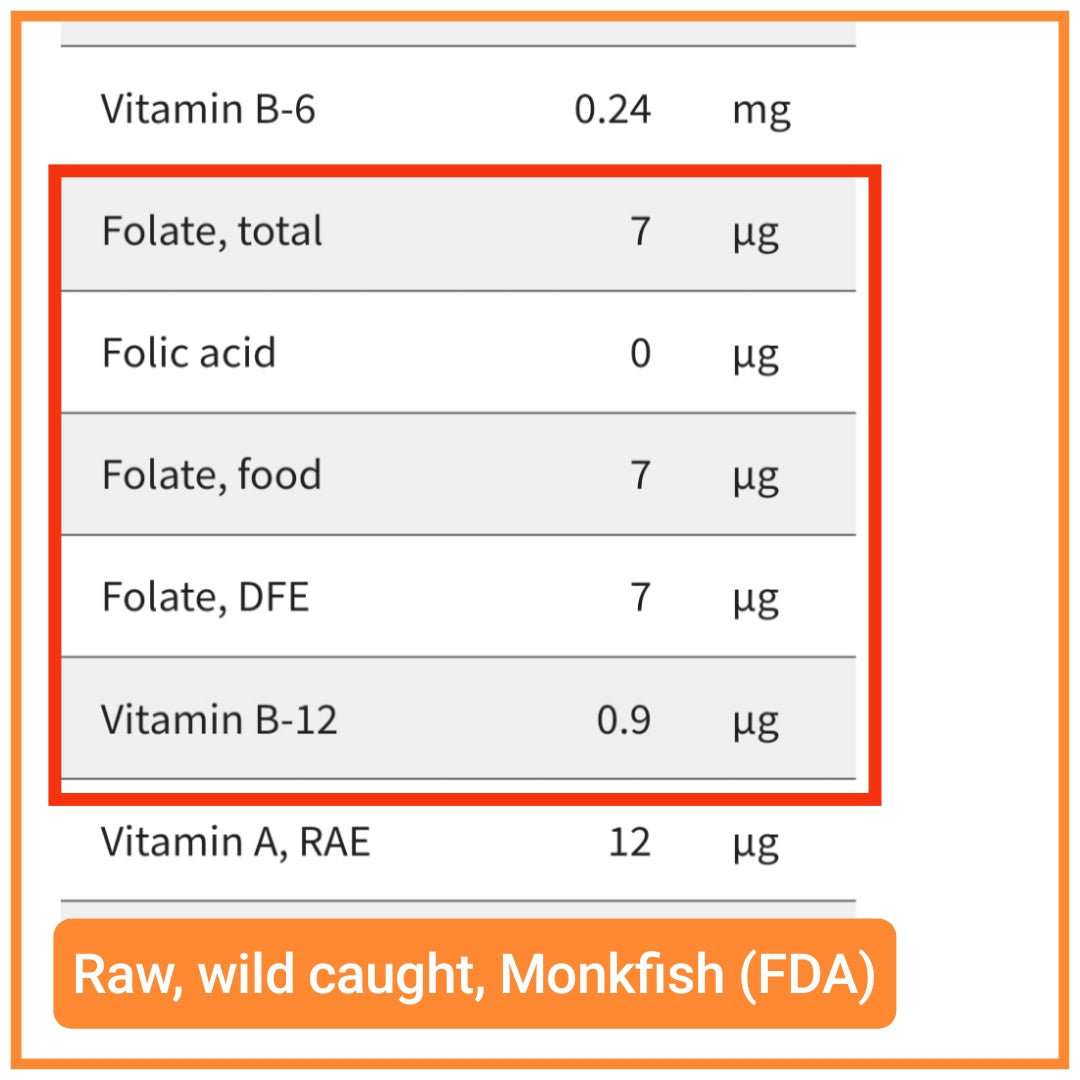1080x1080 pixels.
Task: Click the Raw, wild caught, Monkfish (FDA) banner
Action: (x=475, y=973)
